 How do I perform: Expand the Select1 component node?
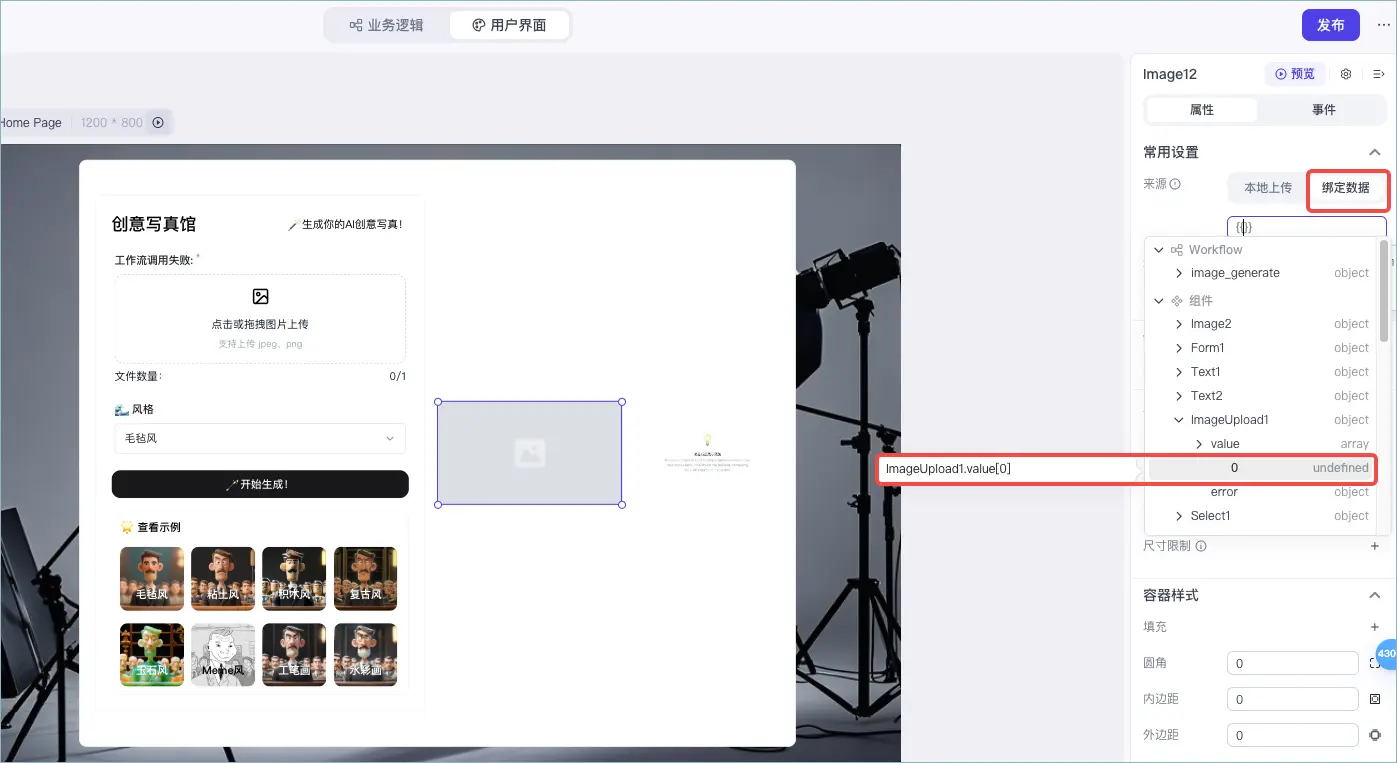(x=1180, y=516)
